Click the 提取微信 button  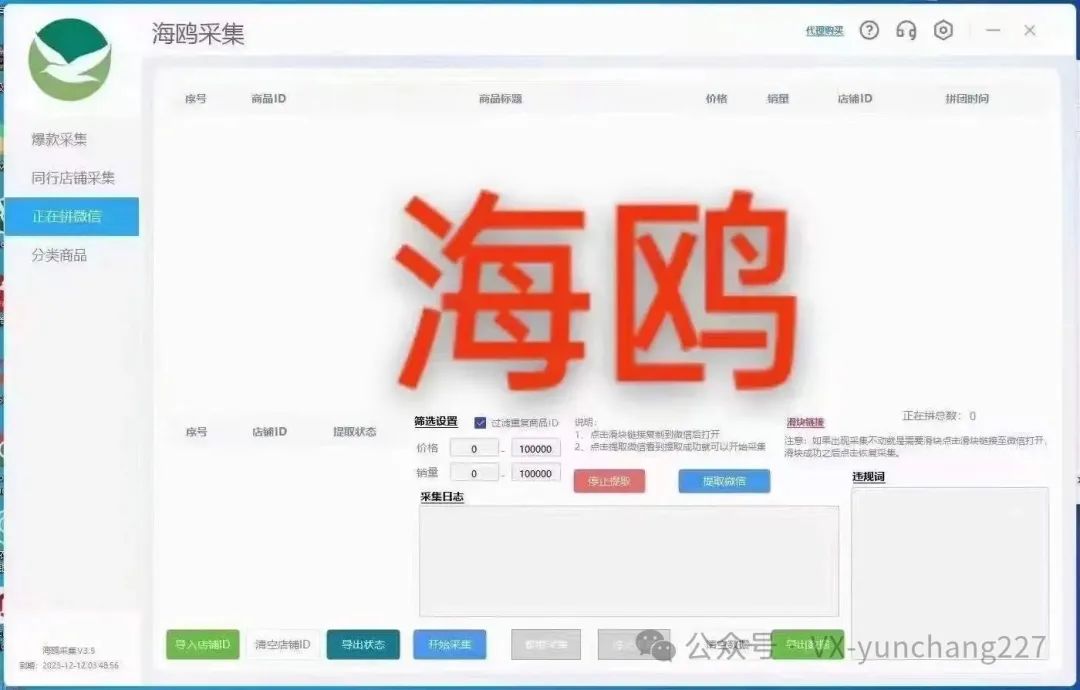click(x=724, y=481)
